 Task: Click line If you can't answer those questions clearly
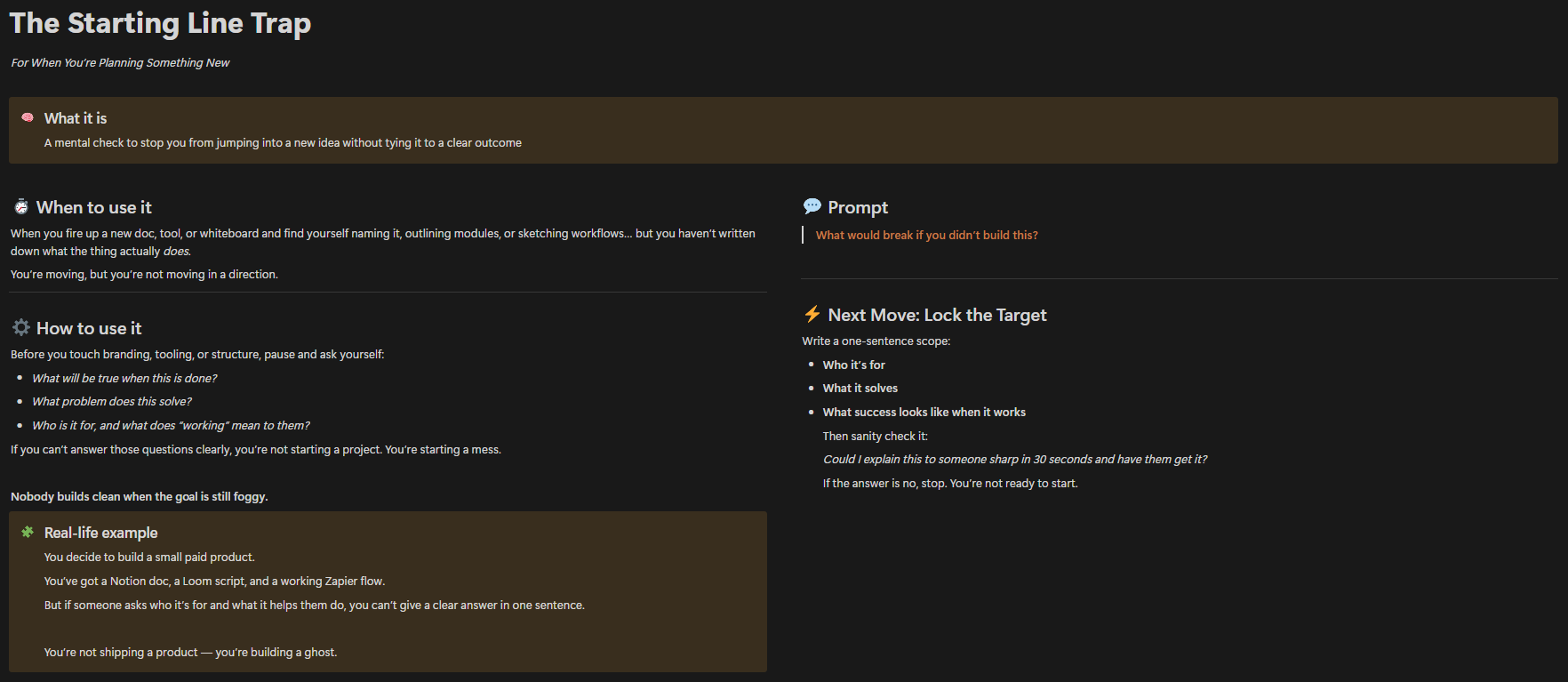click(256, 450)
